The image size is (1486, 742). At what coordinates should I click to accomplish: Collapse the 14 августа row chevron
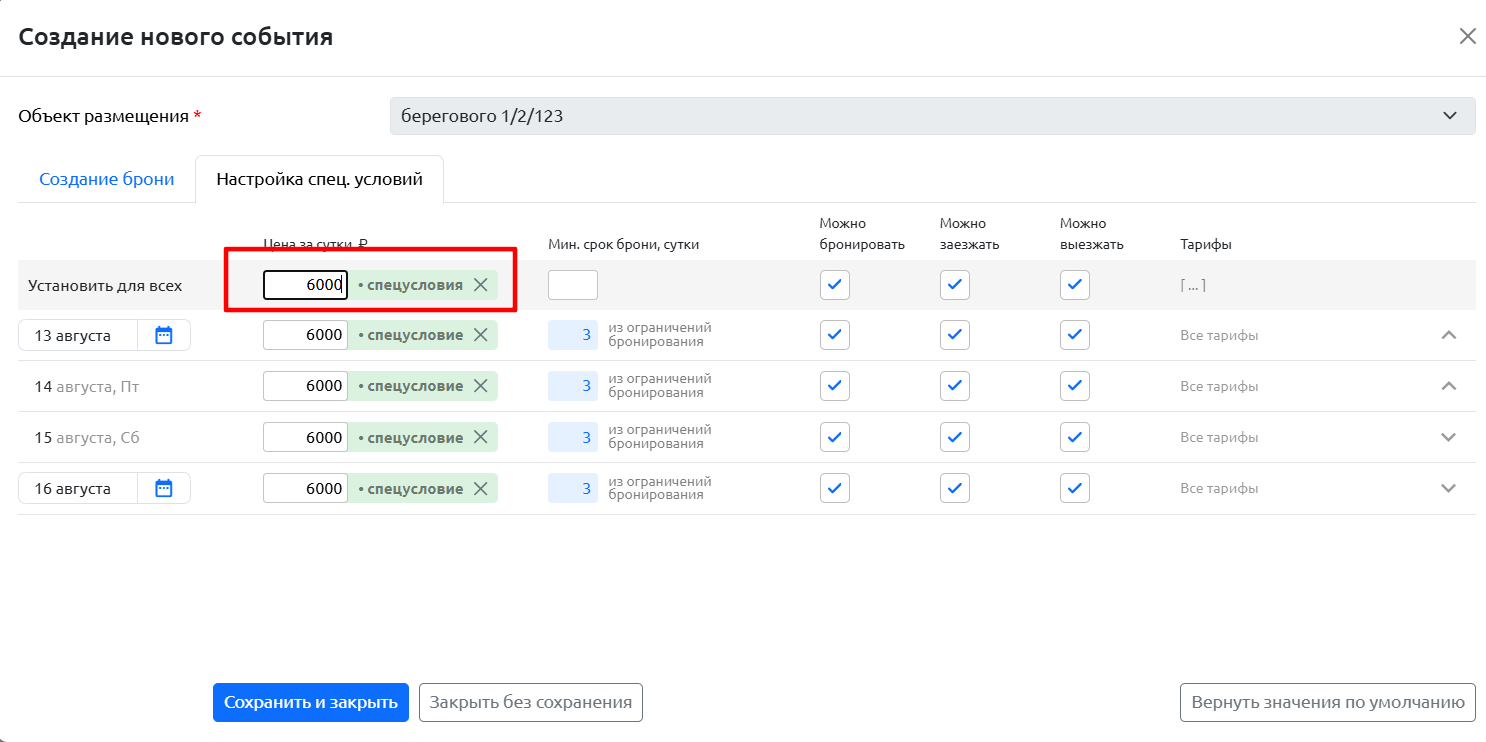pyautogui.click(x=1448, y=386)
